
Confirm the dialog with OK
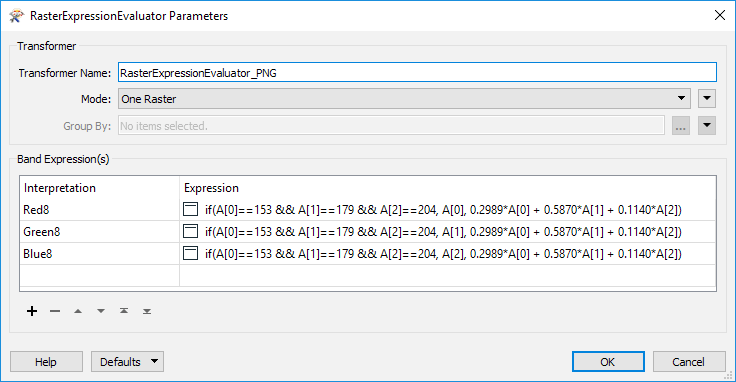pos(608,362)
